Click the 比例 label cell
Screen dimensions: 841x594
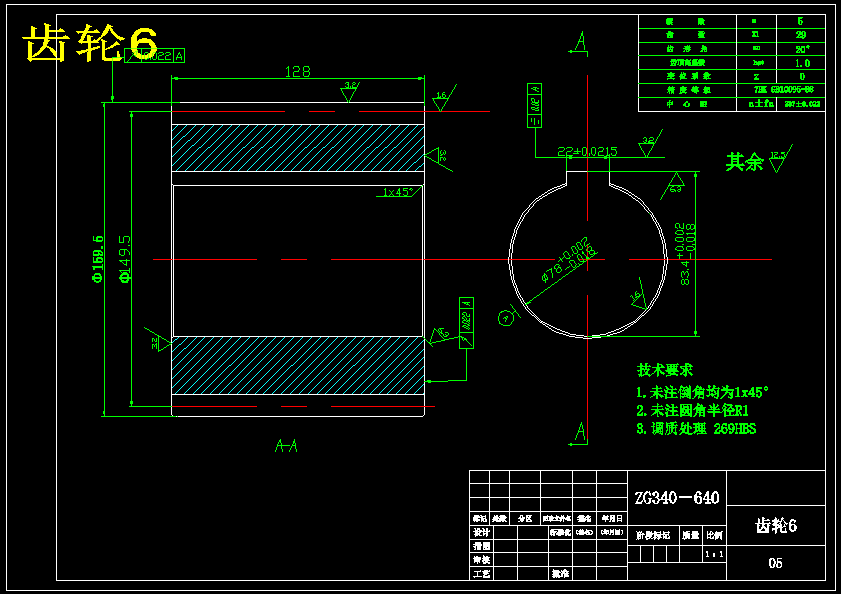tap(714, 535)
